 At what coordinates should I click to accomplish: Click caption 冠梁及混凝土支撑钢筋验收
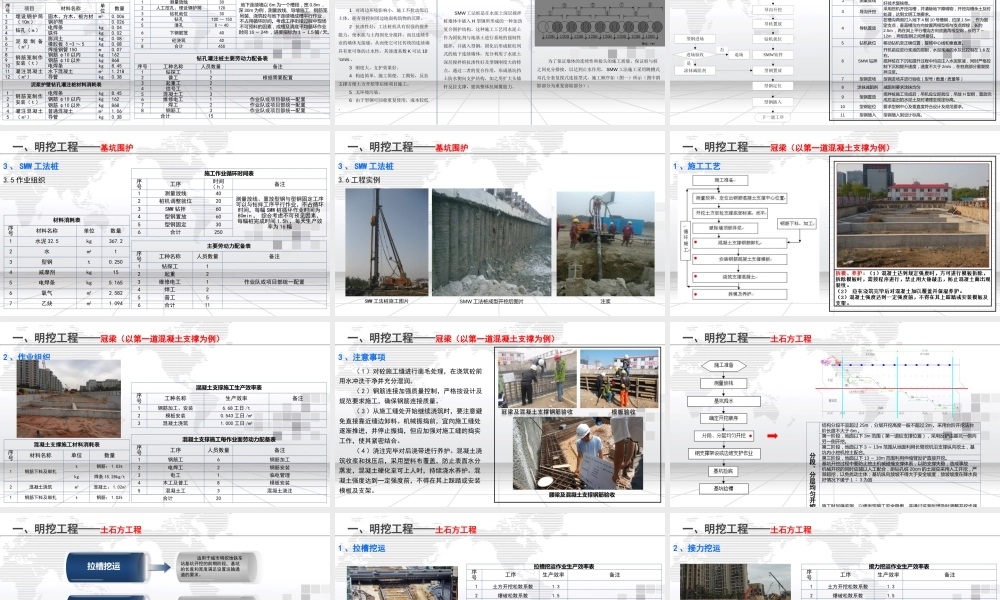tap(536, 412)
